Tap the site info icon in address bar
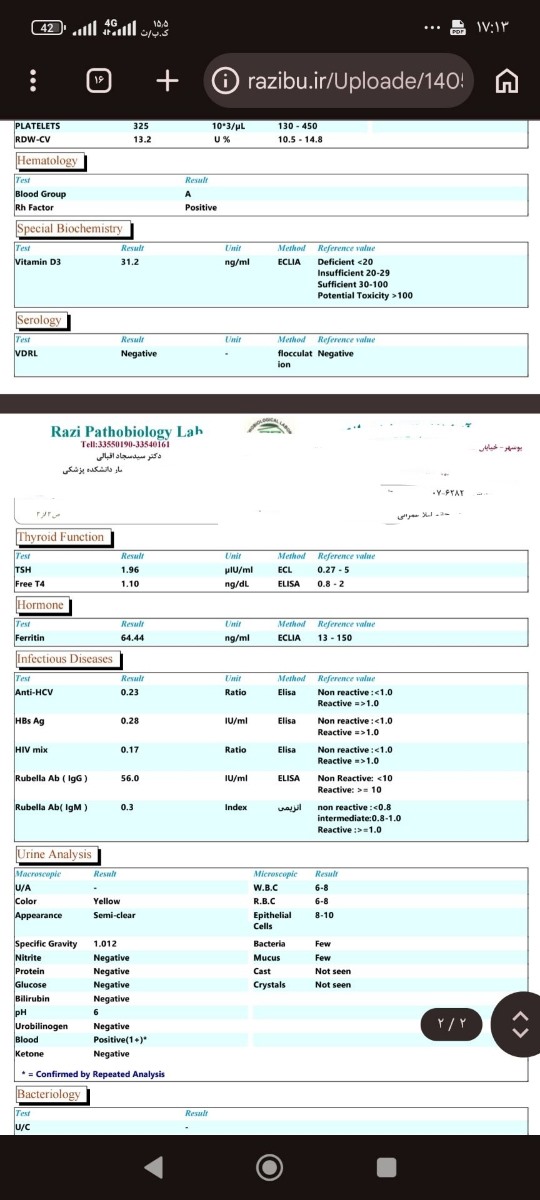 click(x=226, y=80)
